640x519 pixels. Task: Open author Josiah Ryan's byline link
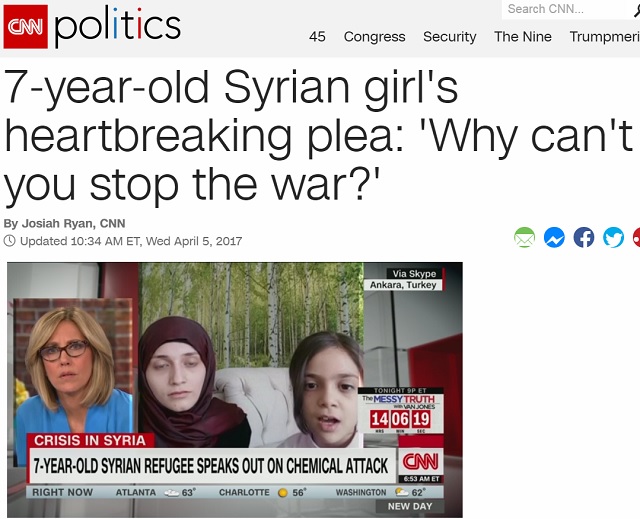64,223
